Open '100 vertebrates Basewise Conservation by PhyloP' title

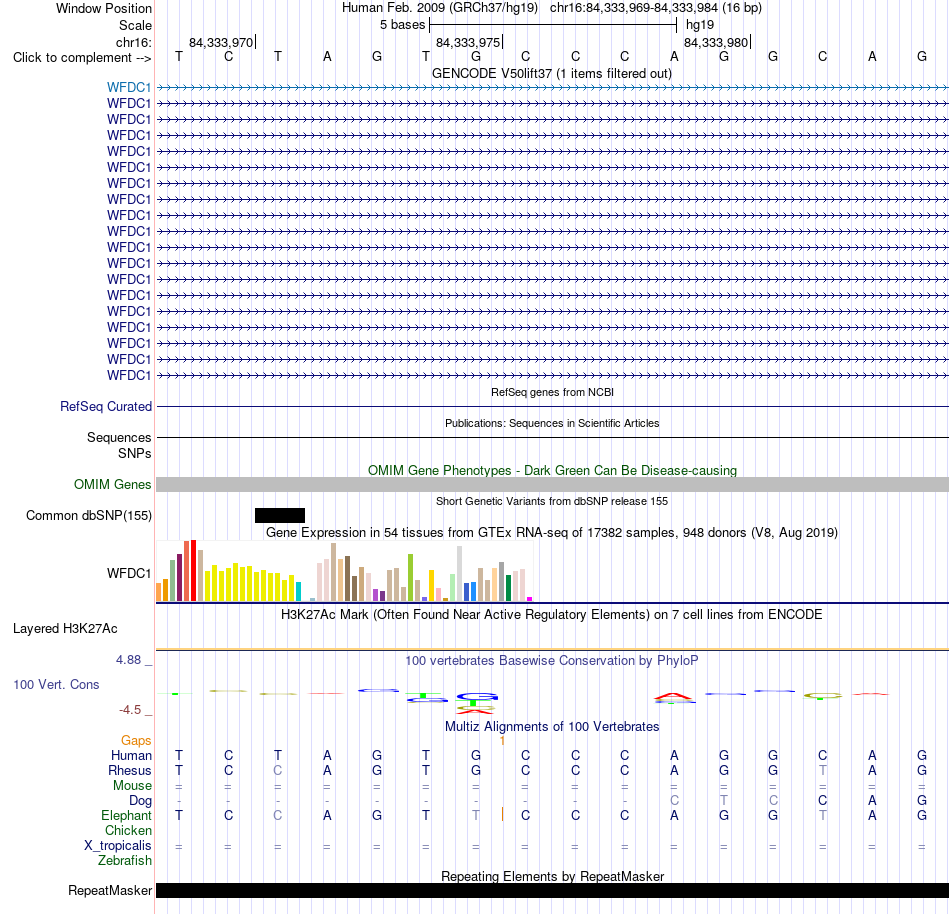point(552,660)
